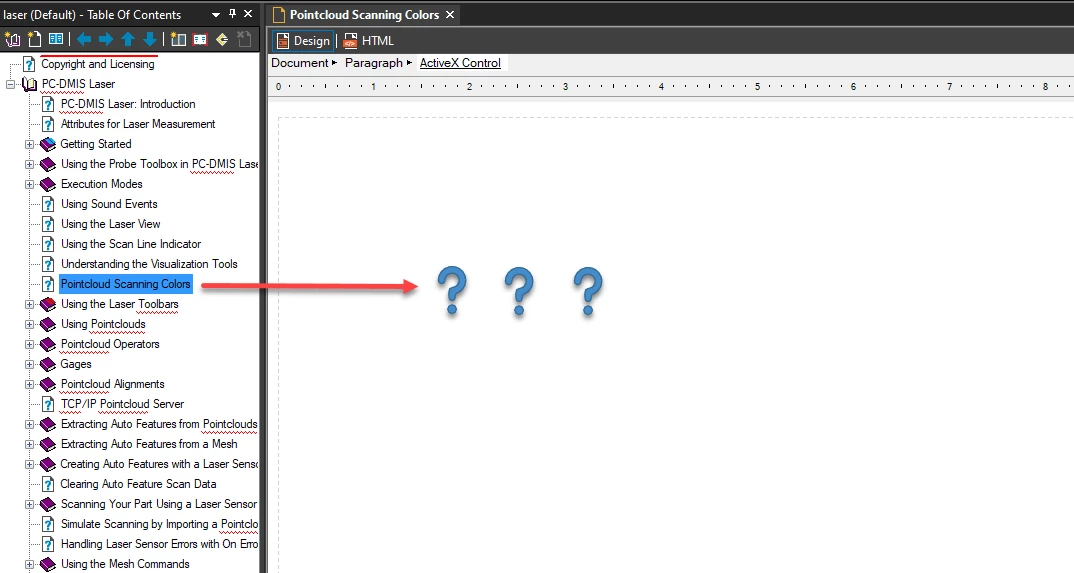Close the Pointcloud Scanning Colors tab
This screenshot has width=1074, height=573.
(450, 14)
